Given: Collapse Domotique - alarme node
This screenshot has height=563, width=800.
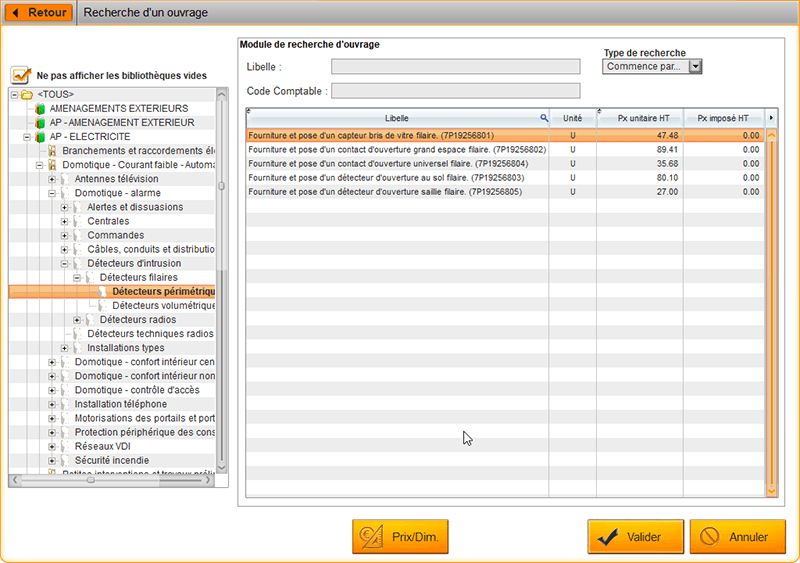Looking at the screenshot, I should (52, 193).
